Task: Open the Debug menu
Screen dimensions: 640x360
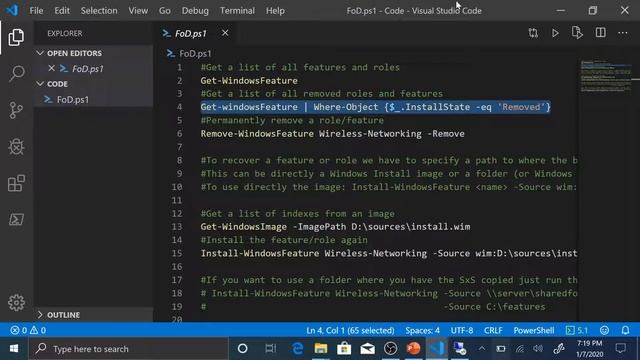Action: pyautogui.click(x=195, y=11)
